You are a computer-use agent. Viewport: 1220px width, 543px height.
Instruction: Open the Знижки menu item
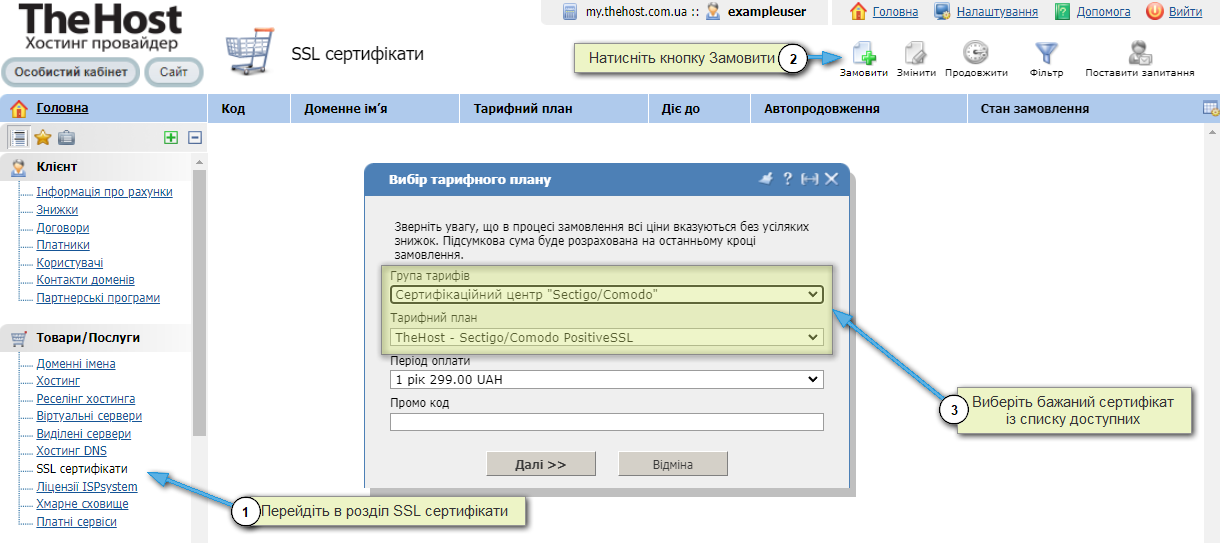tap(57, 210)
